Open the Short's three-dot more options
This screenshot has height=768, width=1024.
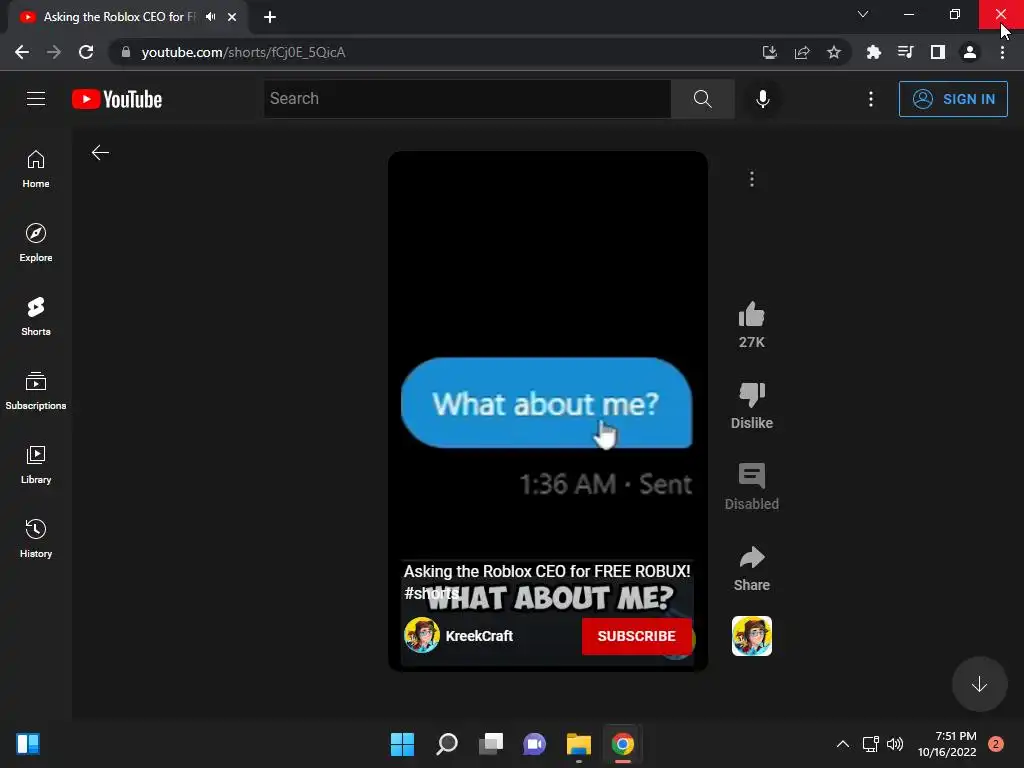point(752,179)
